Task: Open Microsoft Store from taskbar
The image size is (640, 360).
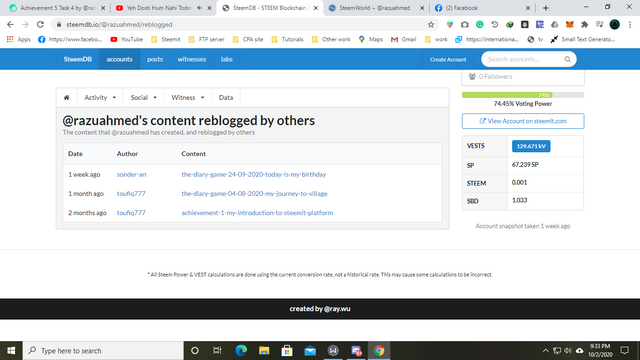Action: [287, 351]
